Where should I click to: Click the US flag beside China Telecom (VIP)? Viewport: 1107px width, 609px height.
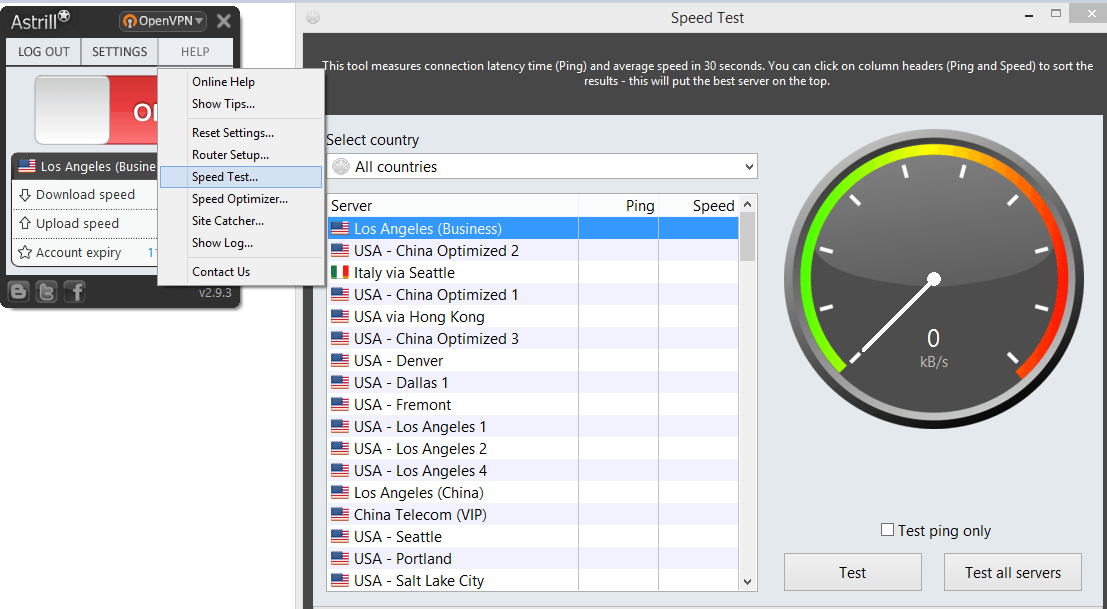pos(340,514)
